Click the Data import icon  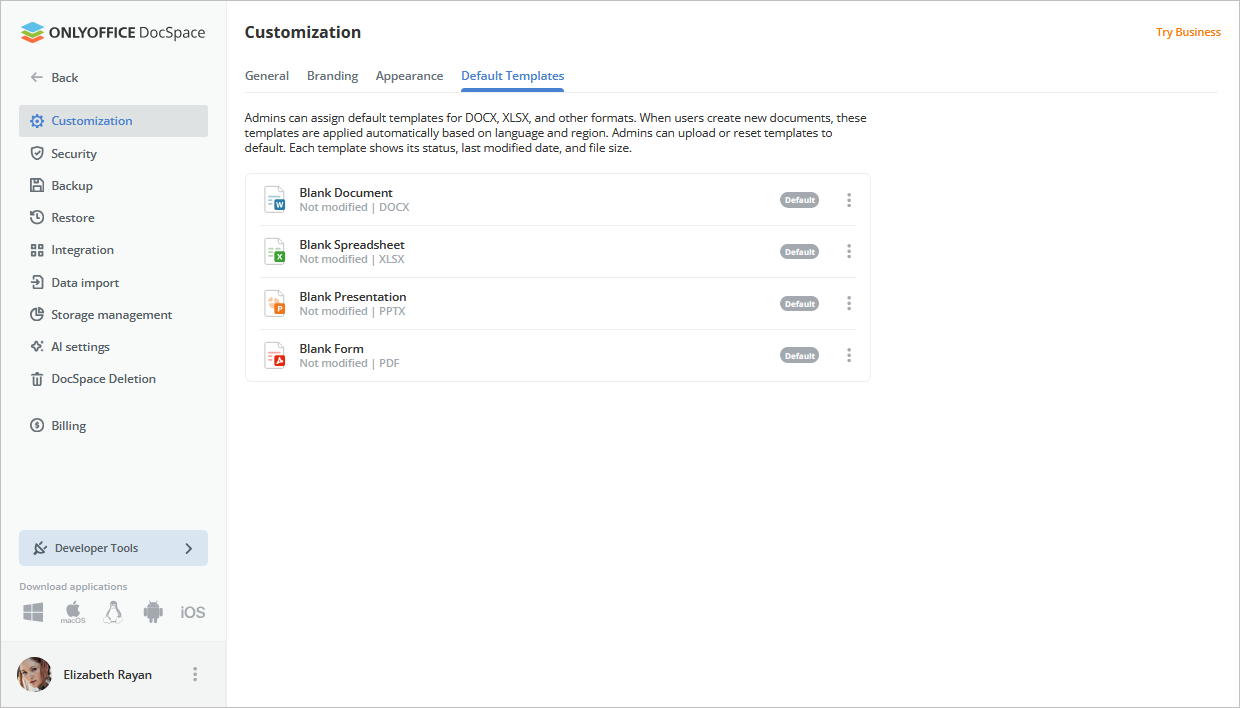pyautogui.click(x=37, y=282)
